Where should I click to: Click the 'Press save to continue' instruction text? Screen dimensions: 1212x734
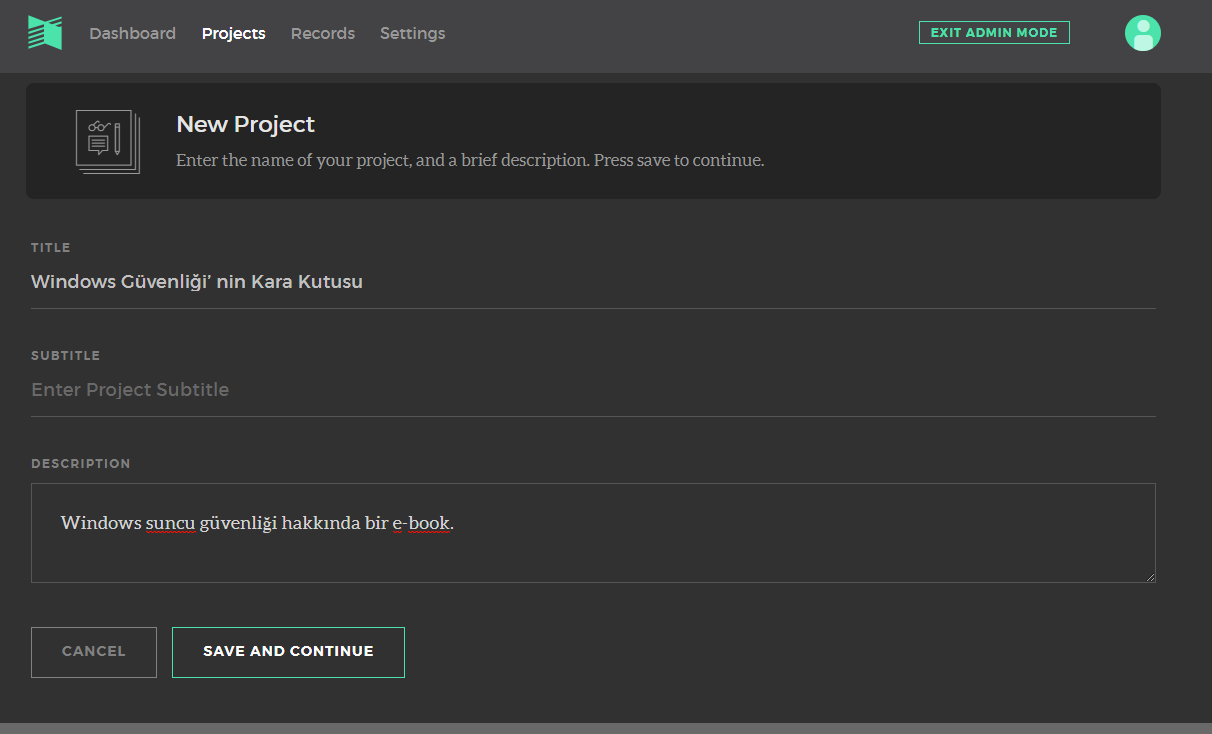click(x=679, y=160)
